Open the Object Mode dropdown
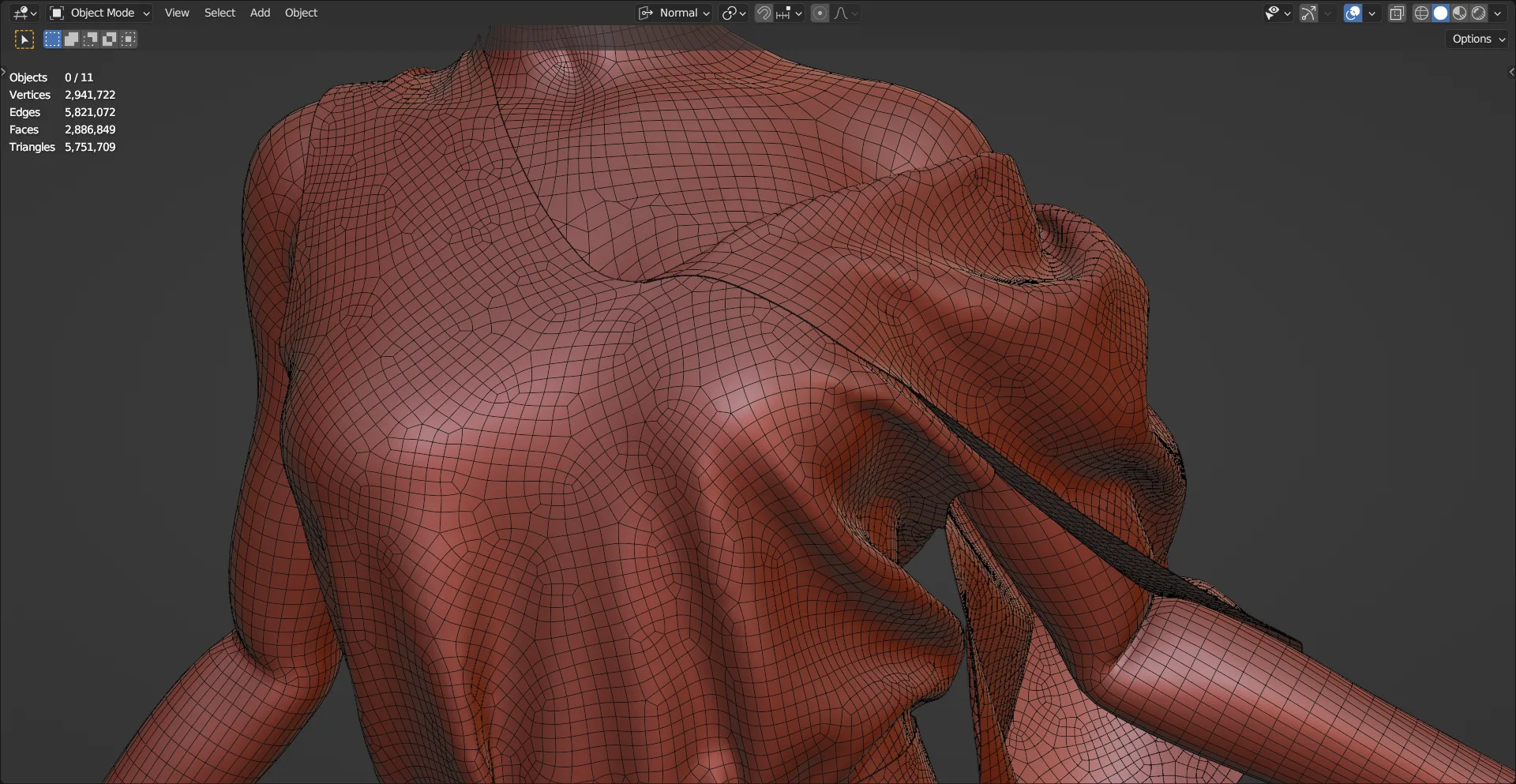1516x784 pixels. point(99,13)
